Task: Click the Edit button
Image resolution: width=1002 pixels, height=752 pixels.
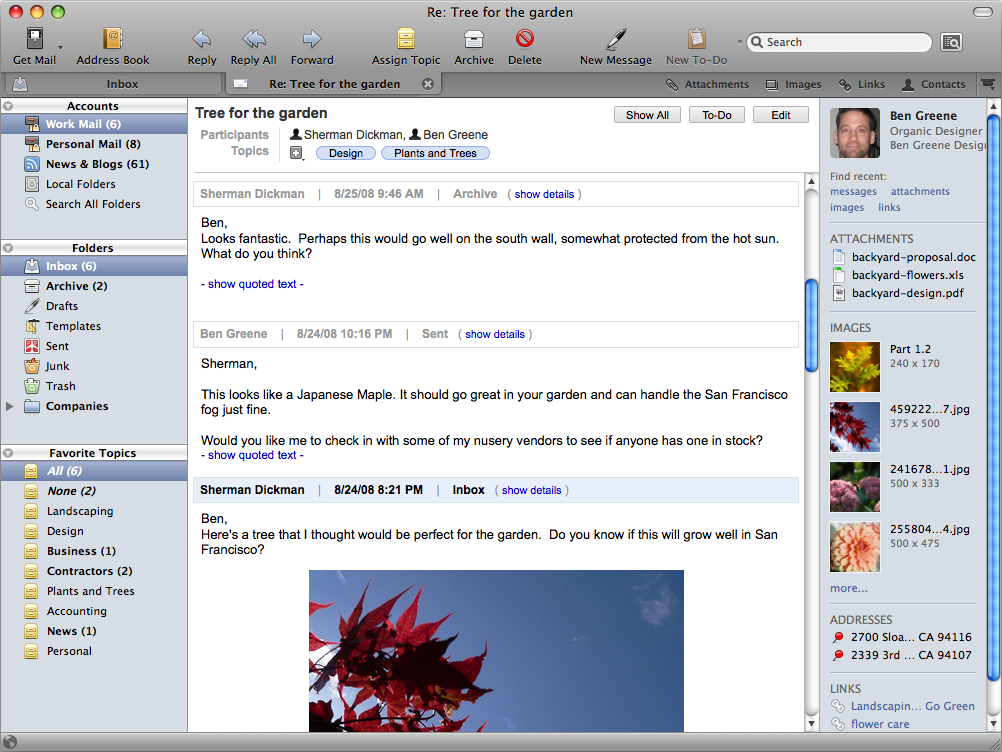Action: click(x=781, y=115)
